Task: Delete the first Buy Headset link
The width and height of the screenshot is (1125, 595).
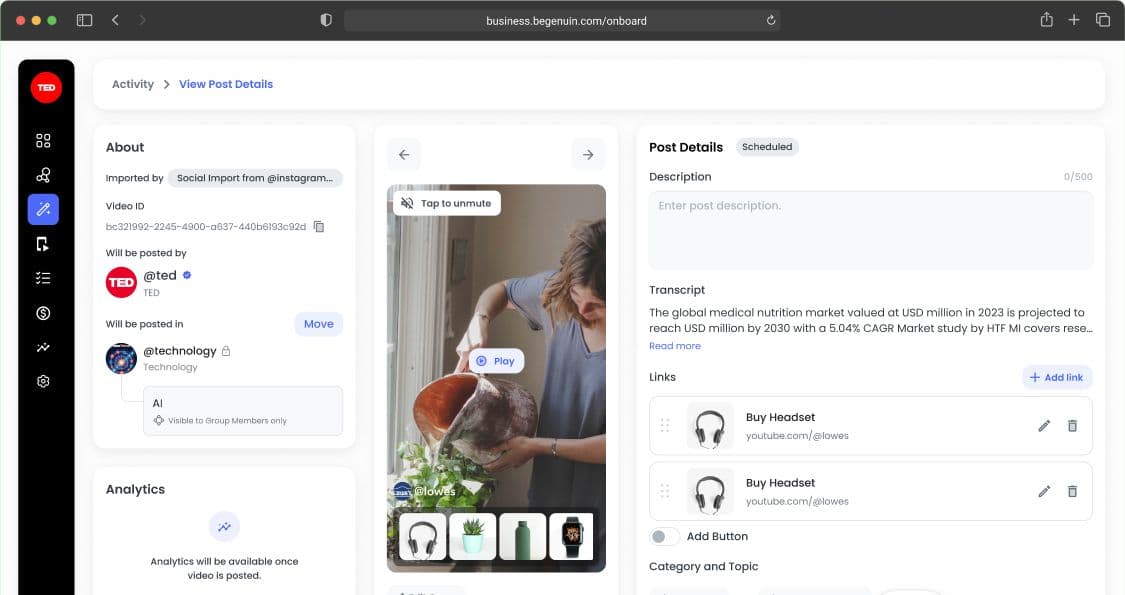Action: click(x=1072, y=426)
